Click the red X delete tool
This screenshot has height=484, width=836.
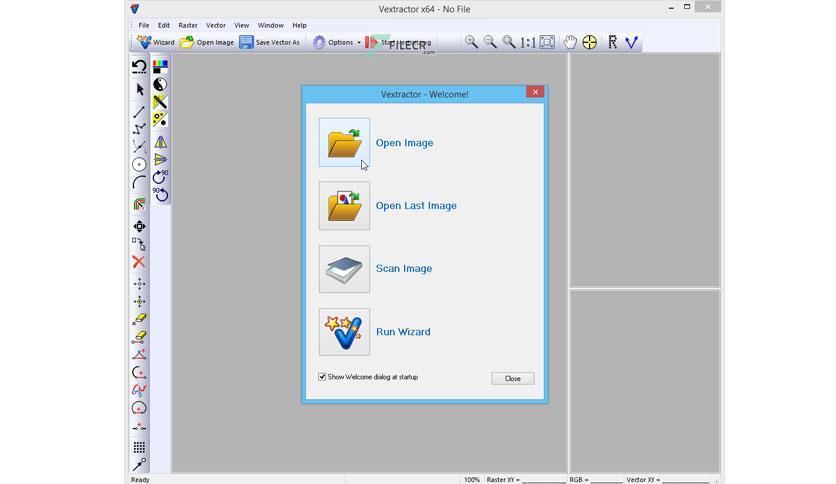pos(139,262)
